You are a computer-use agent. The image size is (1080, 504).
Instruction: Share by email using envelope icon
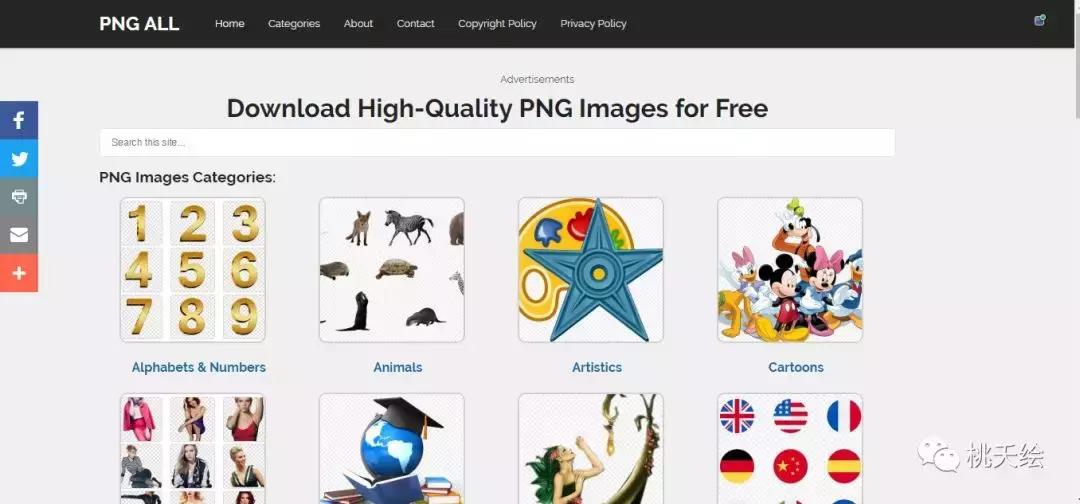(x=19, y=235)
